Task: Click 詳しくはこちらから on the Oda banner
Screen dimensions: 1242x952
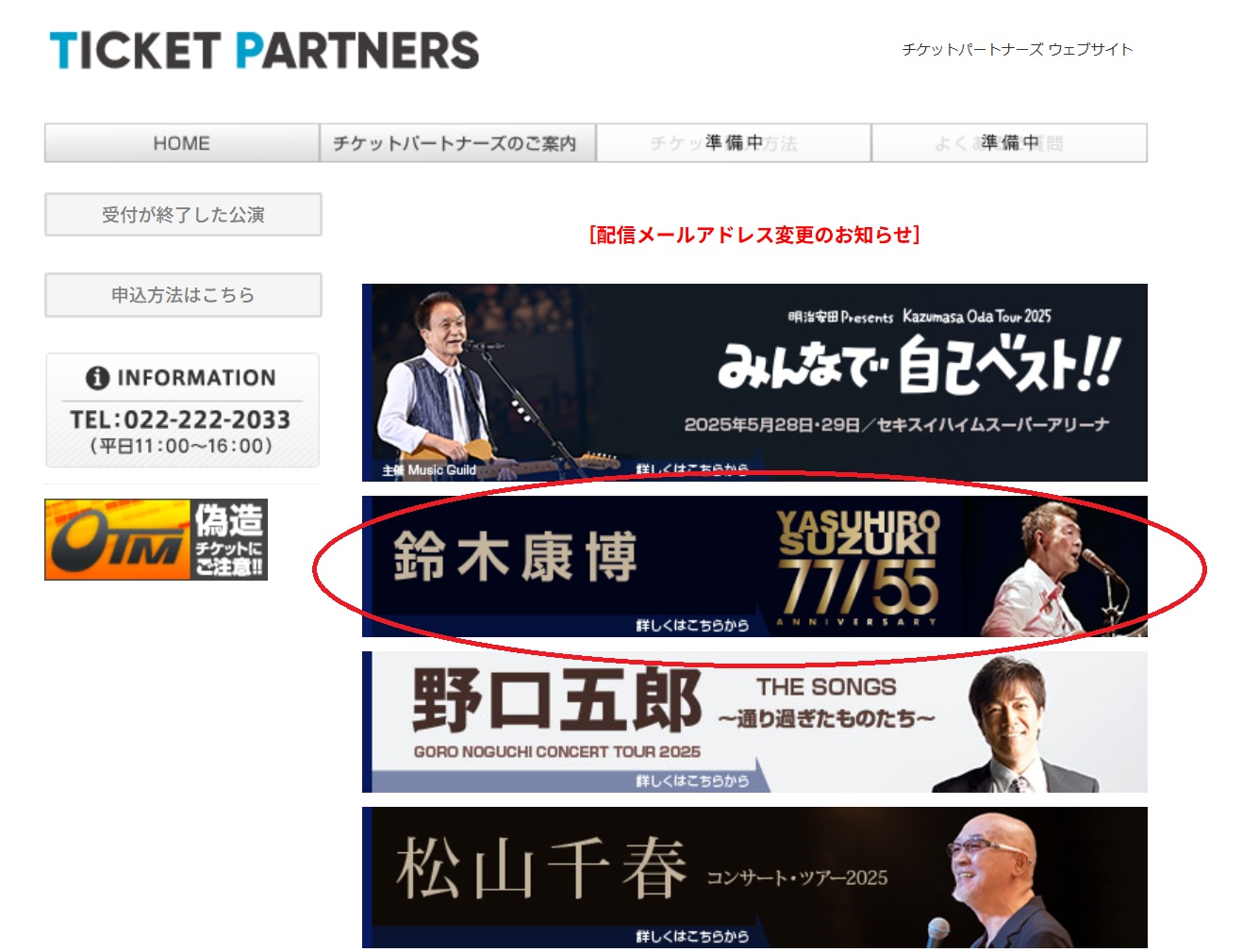Action: pos(692,469)
